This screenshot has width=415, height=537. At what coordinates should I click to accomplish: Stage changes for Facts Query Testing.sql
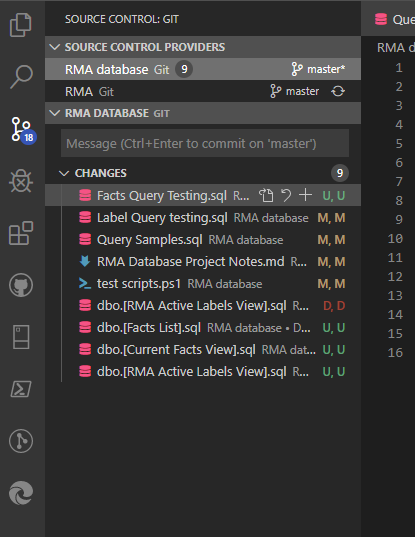coord(305,196)
